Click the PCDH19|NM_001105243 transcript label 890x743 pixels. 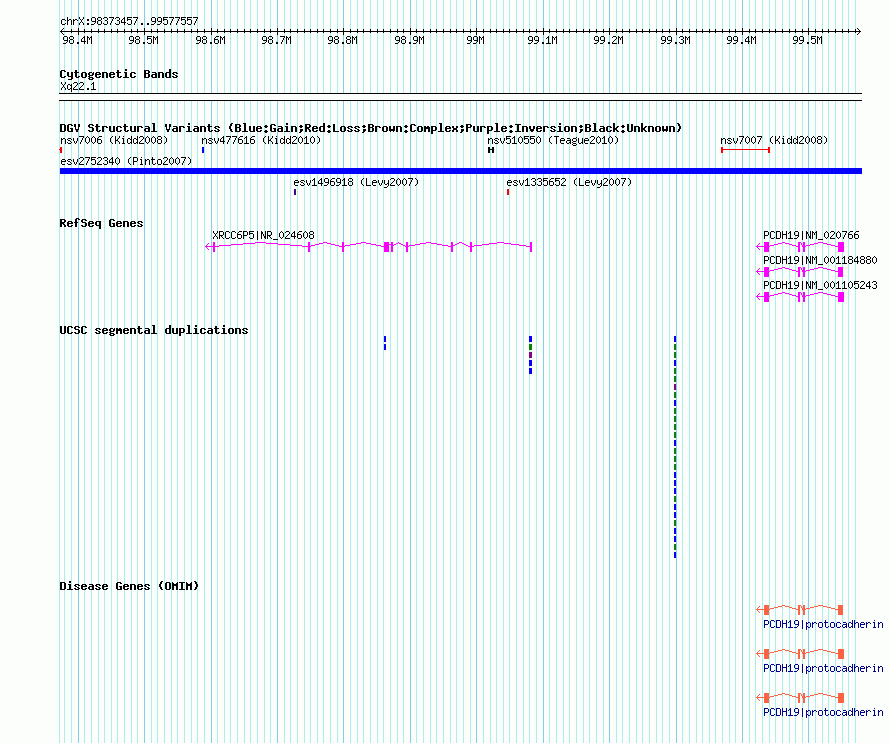click(x=820, y=285)
